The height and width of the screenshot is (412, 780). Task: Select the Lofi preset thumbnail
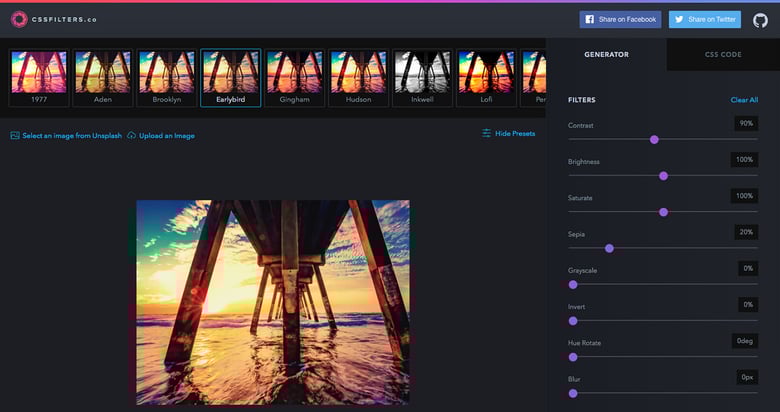tap(487, 78)
